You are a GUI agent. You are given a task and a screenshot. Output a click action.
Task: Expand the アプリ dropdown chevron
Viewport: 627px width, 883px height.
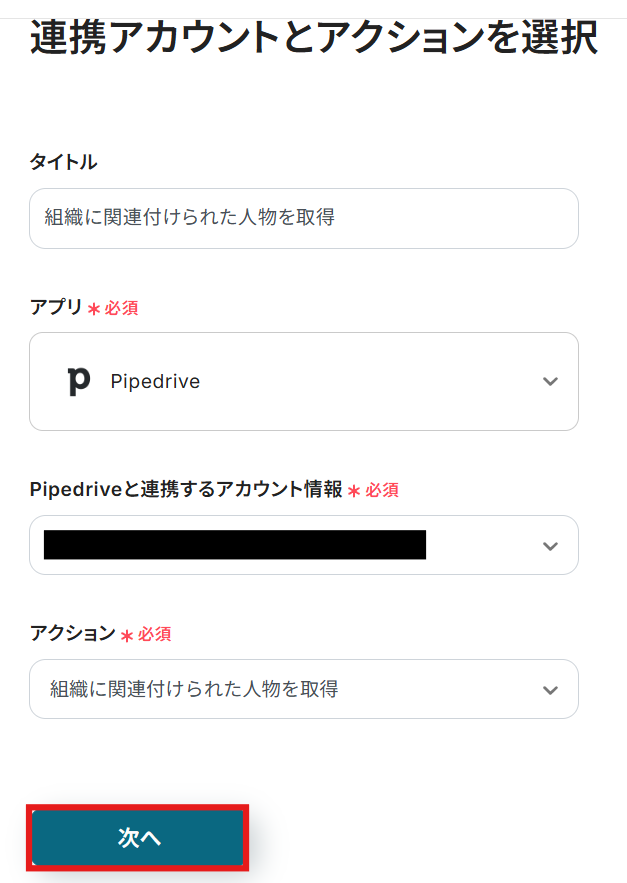pyautogui.click(x=549, y=381)
